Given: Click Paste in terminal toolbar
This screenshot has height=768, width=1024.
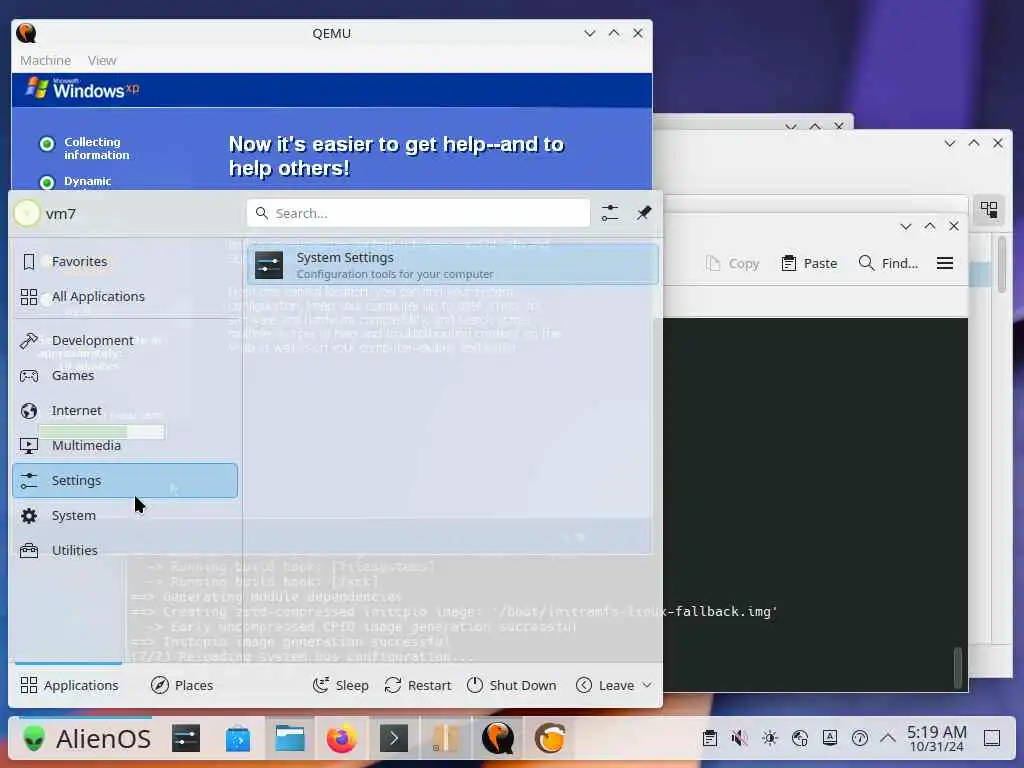Looking at the screenshot, I should point(809,263).
